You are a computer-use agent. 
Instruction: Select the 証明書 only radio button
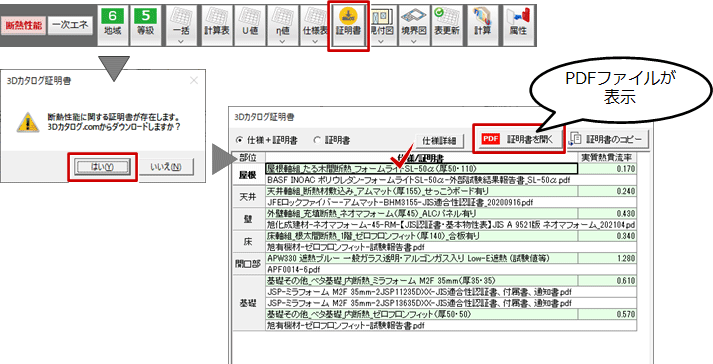pyautogui.click(x=332, y=141)
